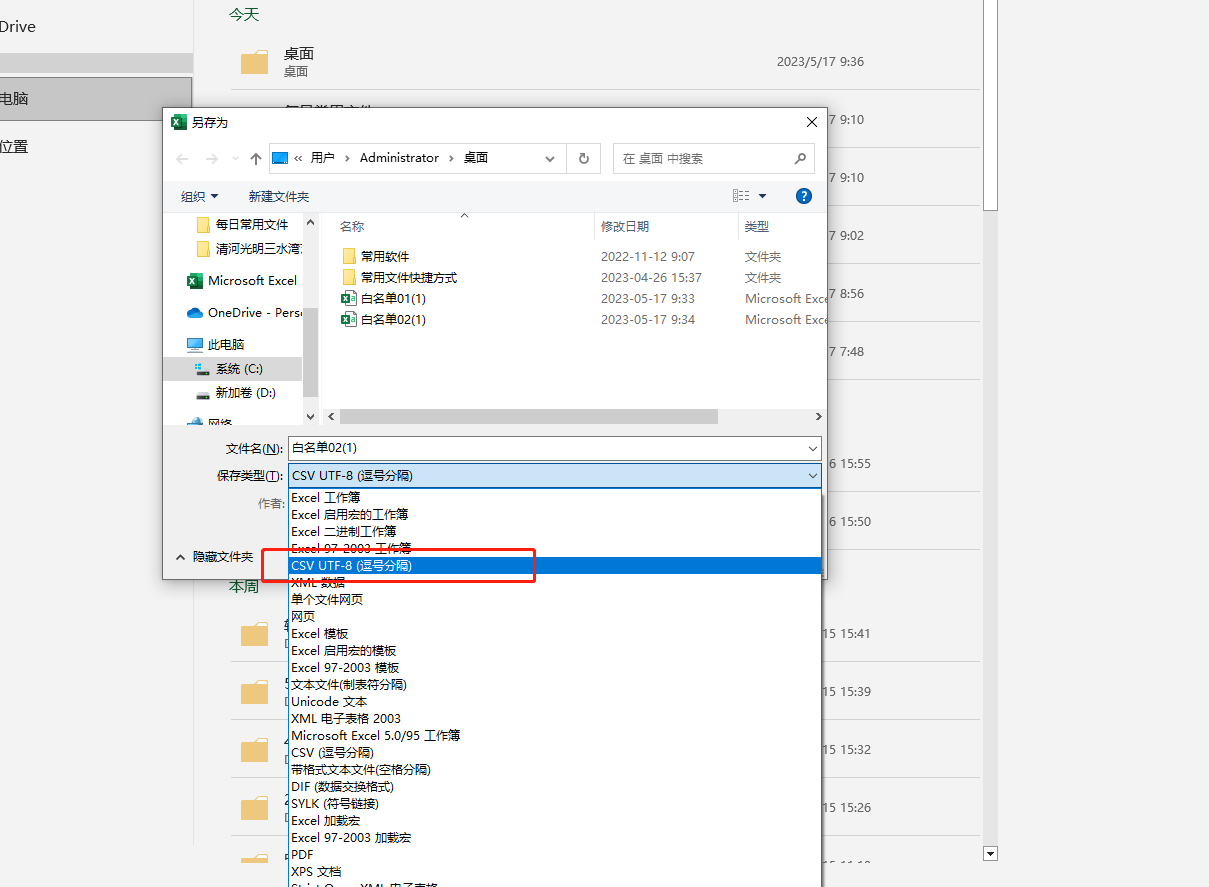
Task: Choose Excel 97-2003 加载宏 format
Action: (555, 837)
